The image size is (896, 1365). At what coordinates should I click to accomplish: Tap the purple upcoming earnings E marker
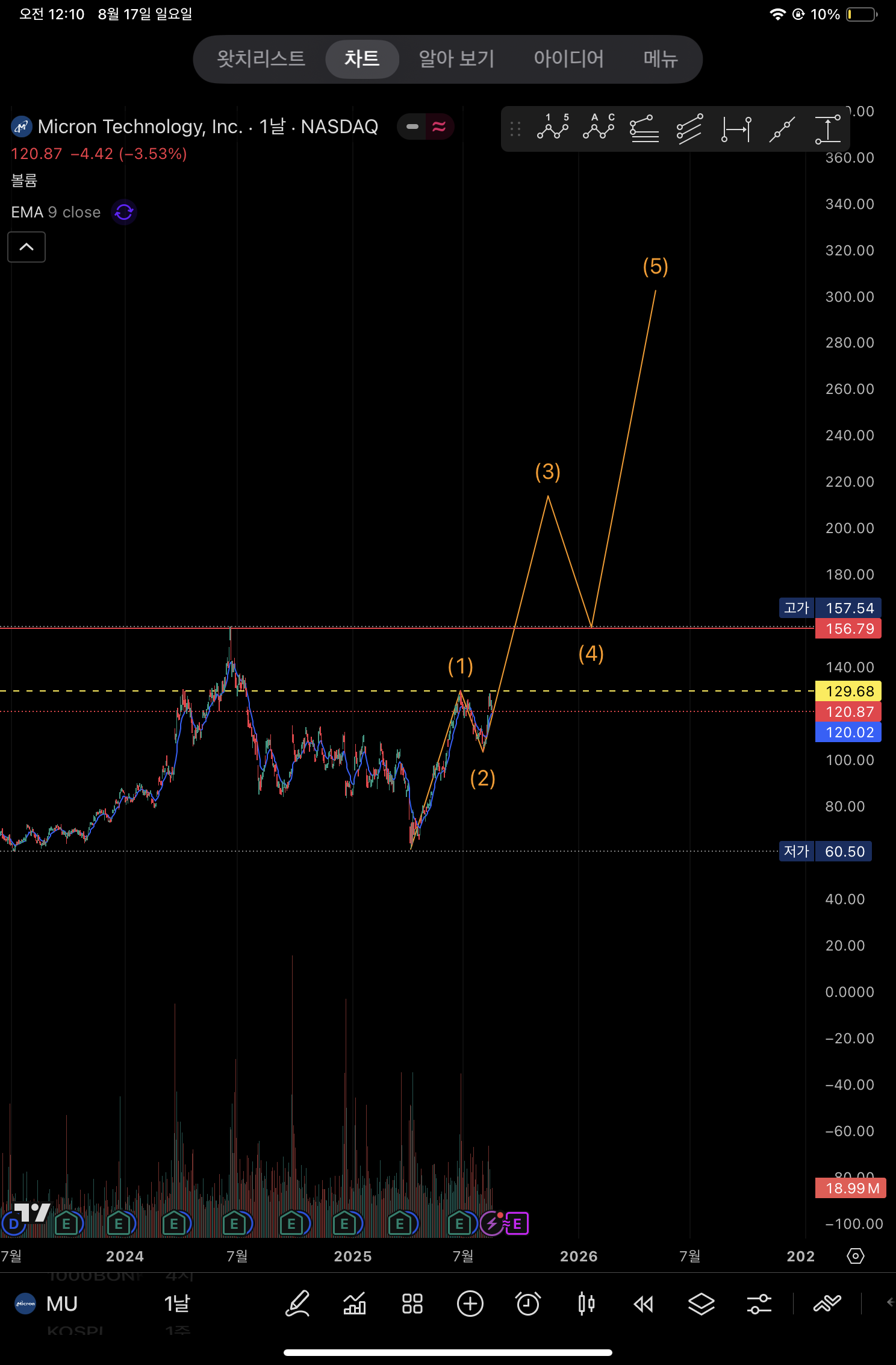(x=517, y=1223)
